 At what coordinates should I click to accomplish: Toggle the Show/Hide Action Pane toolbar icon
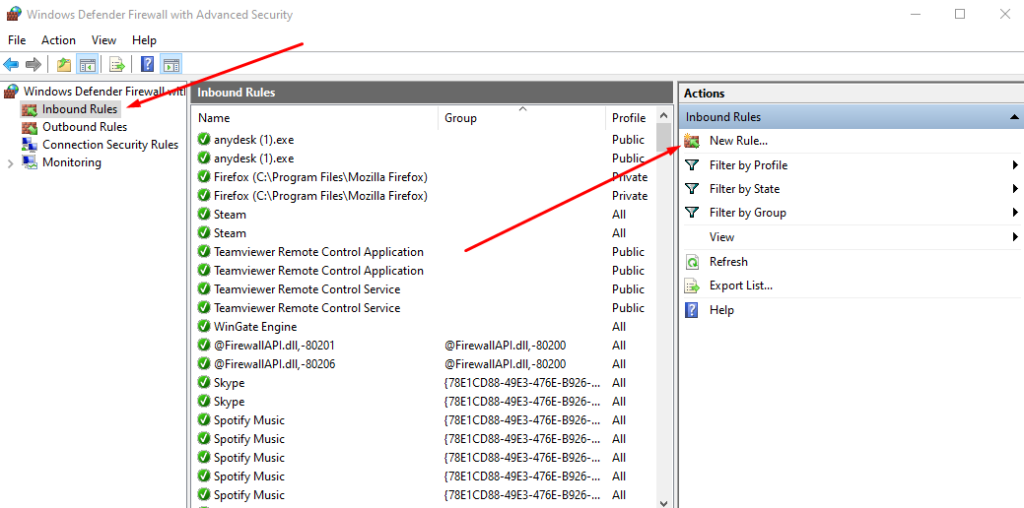tap(171, 64)
